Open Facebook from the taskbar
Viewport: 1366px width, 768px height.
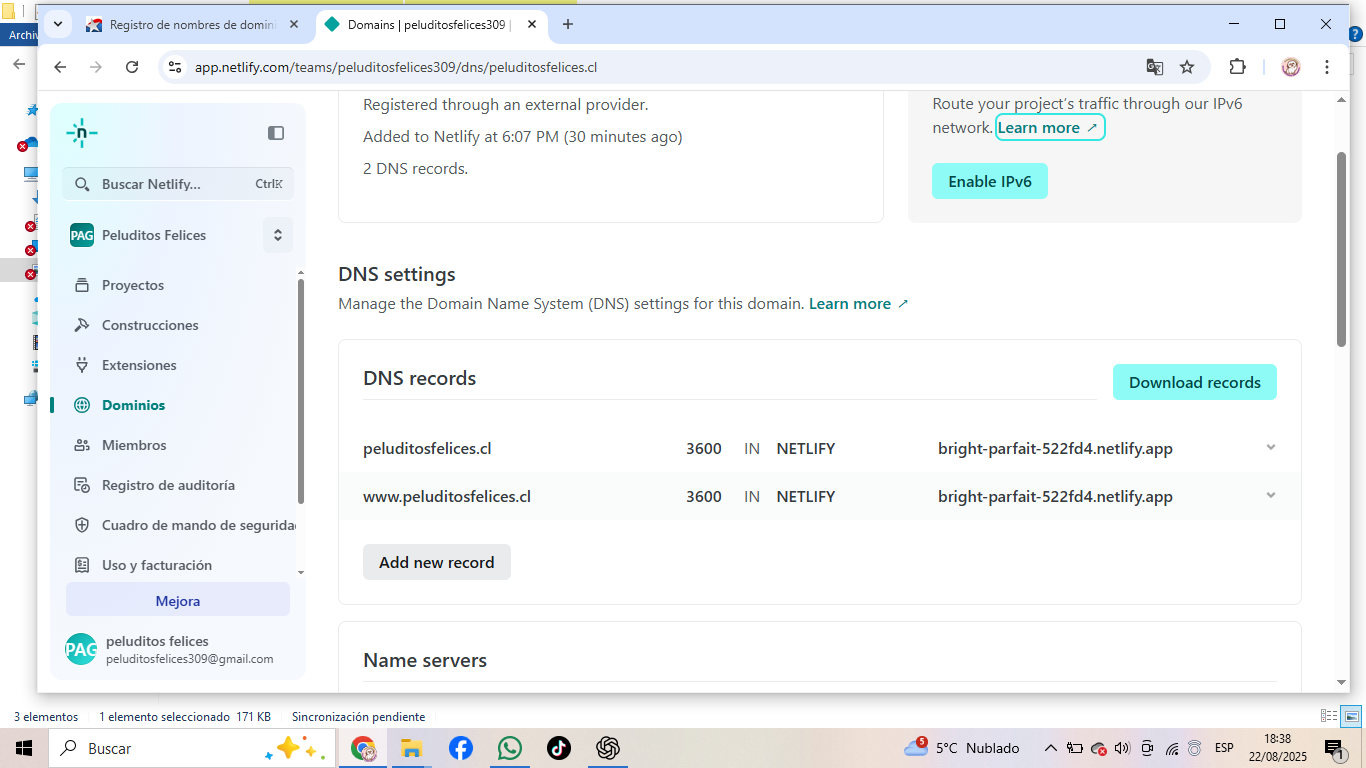tap(461, 748)
